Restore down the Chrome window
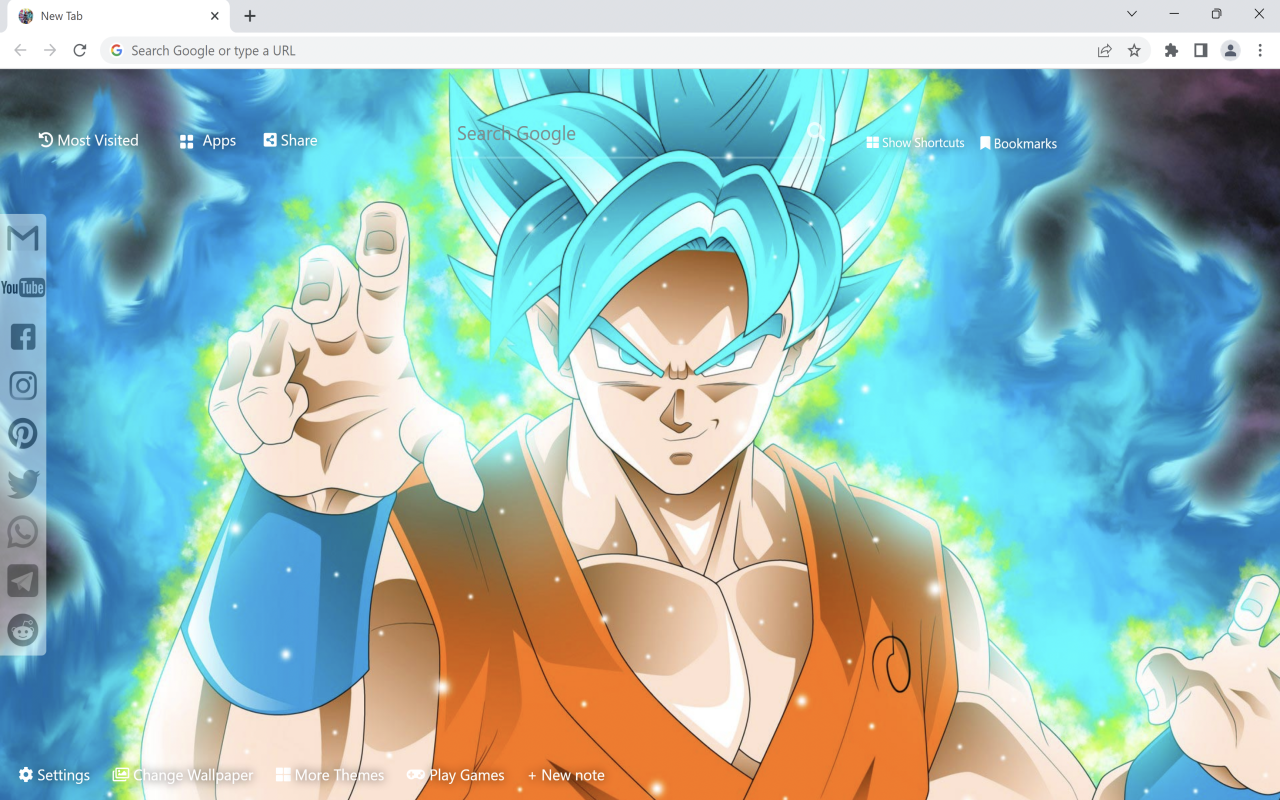1280x800 pixels. (x=1216, y=14)
